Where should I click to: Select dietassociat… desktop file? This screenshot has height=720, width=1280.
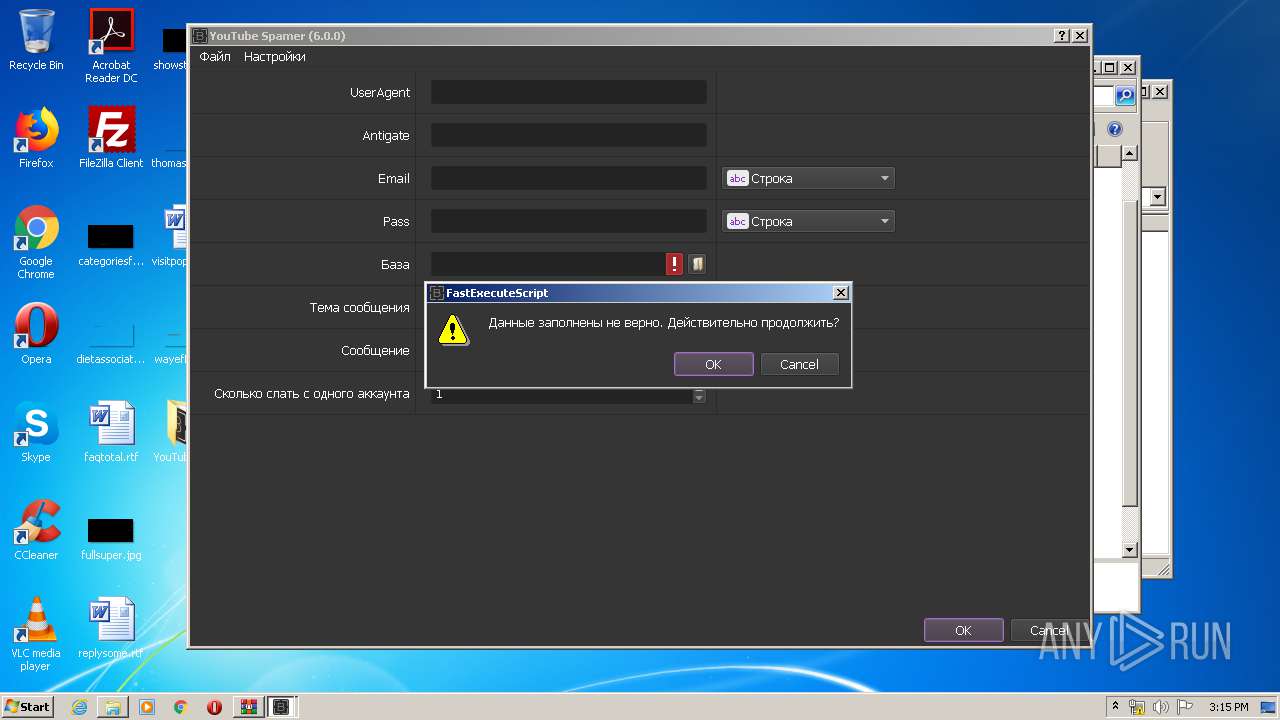coord(111,342)
